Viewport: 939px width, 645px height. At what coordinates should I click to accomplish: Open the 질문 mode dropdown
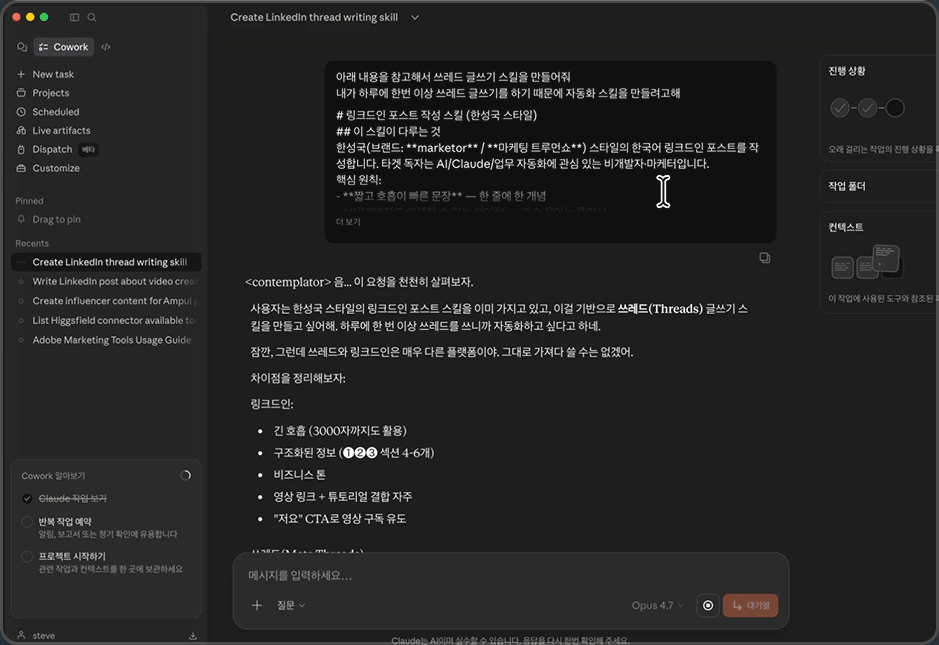coord(291,605)
